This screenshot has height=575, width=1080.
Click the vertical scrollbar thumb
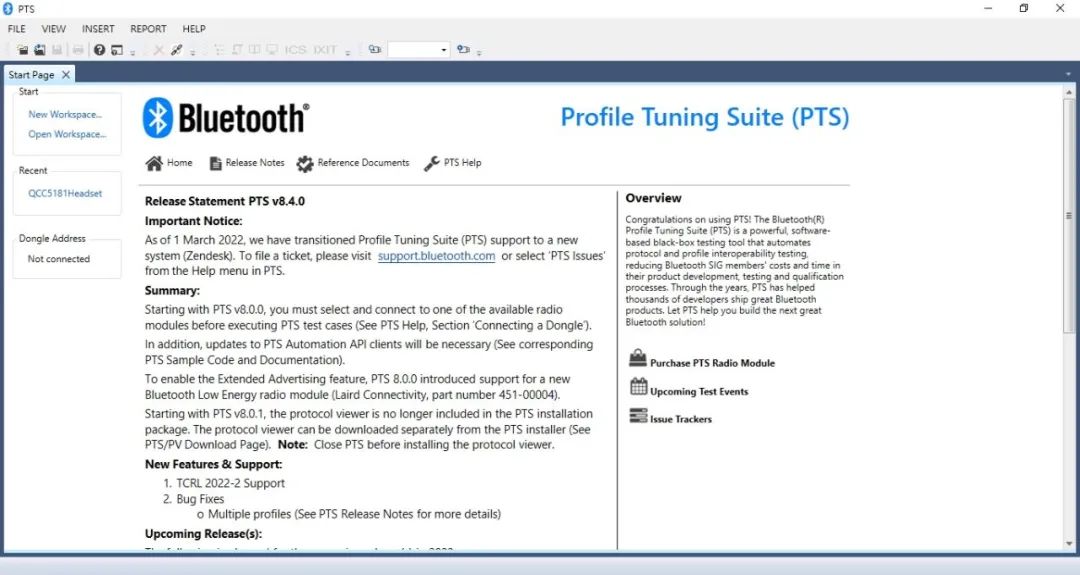(x=1069, y=215)
